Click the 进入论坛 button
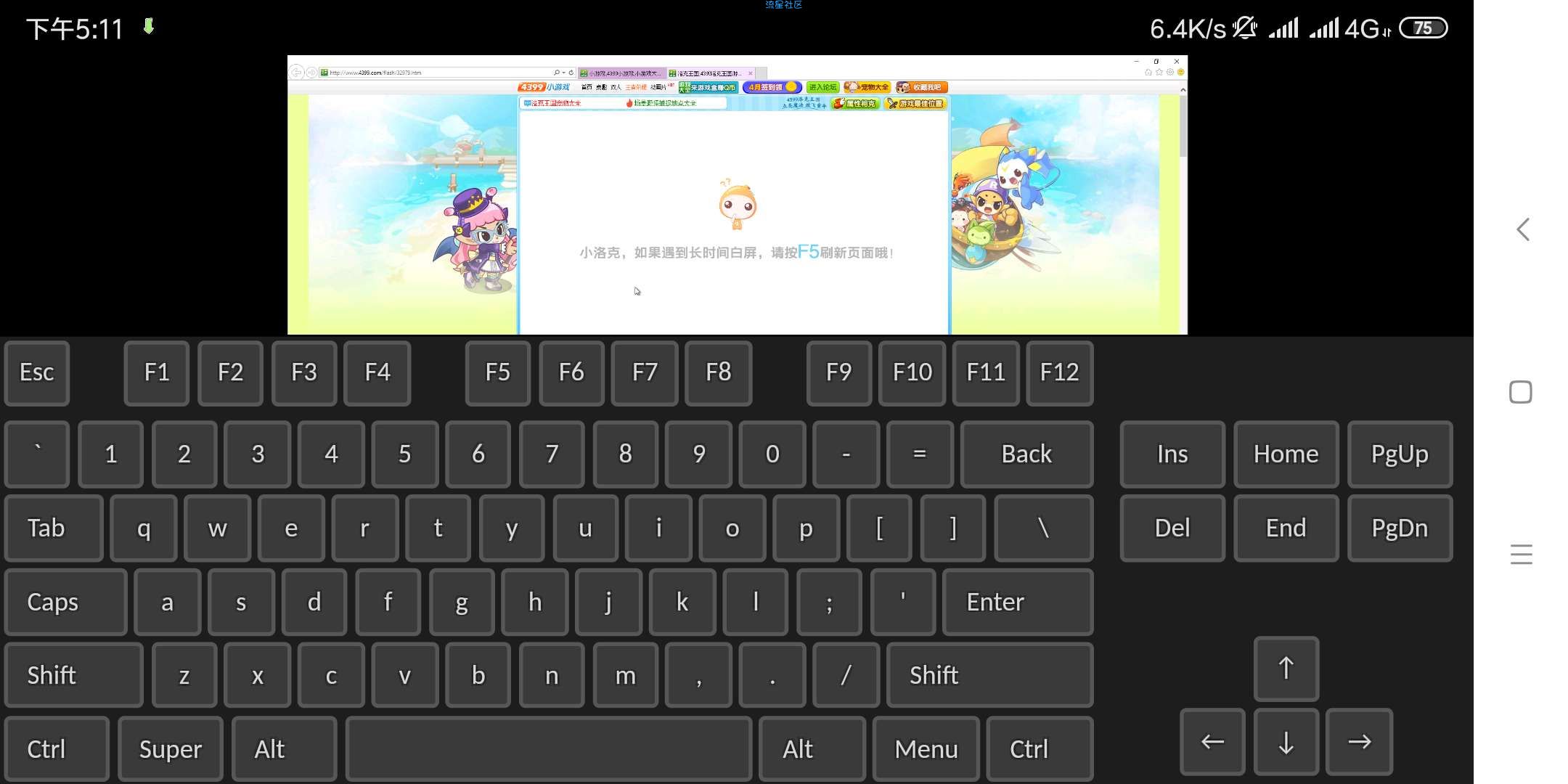The image size is (1568, 784). [x=823, y=87]
